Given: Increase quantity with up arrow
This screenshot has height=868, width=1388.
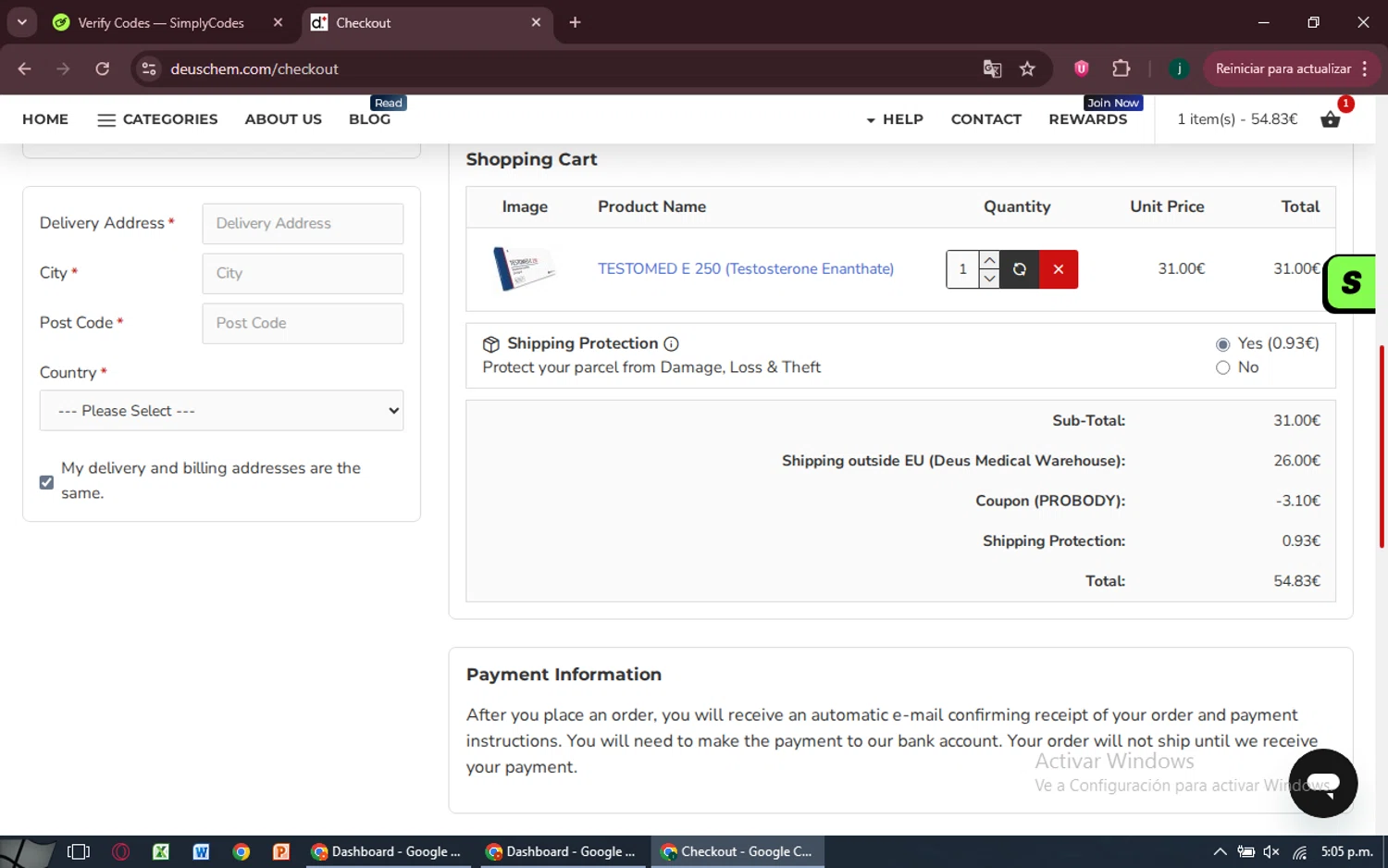Looking at the screenshot, I should [x=989, y=260].
